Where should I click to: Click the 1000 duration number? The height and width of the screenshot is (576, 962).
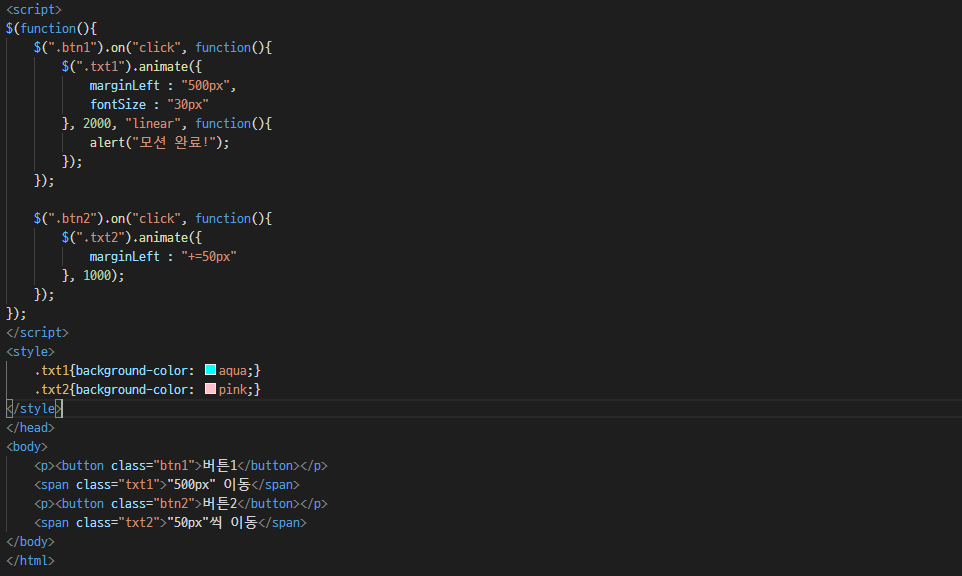coord(97,275)
